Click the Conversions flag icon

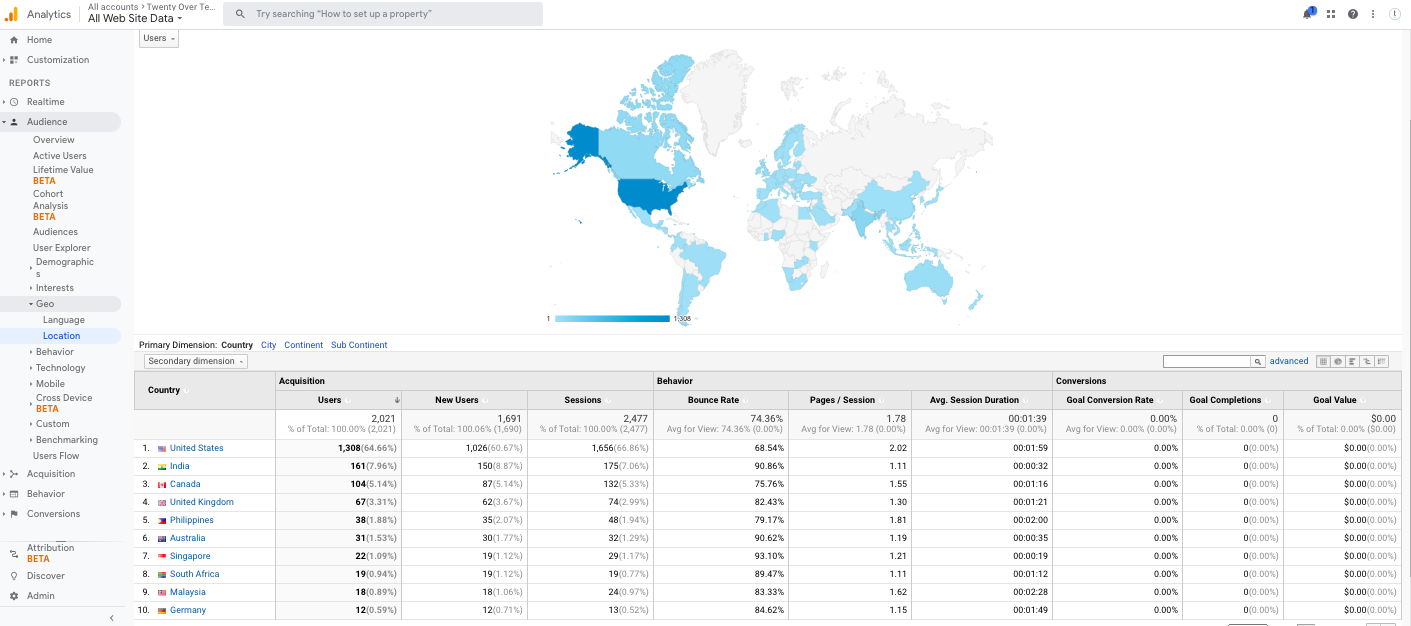(x=14, y=514)
